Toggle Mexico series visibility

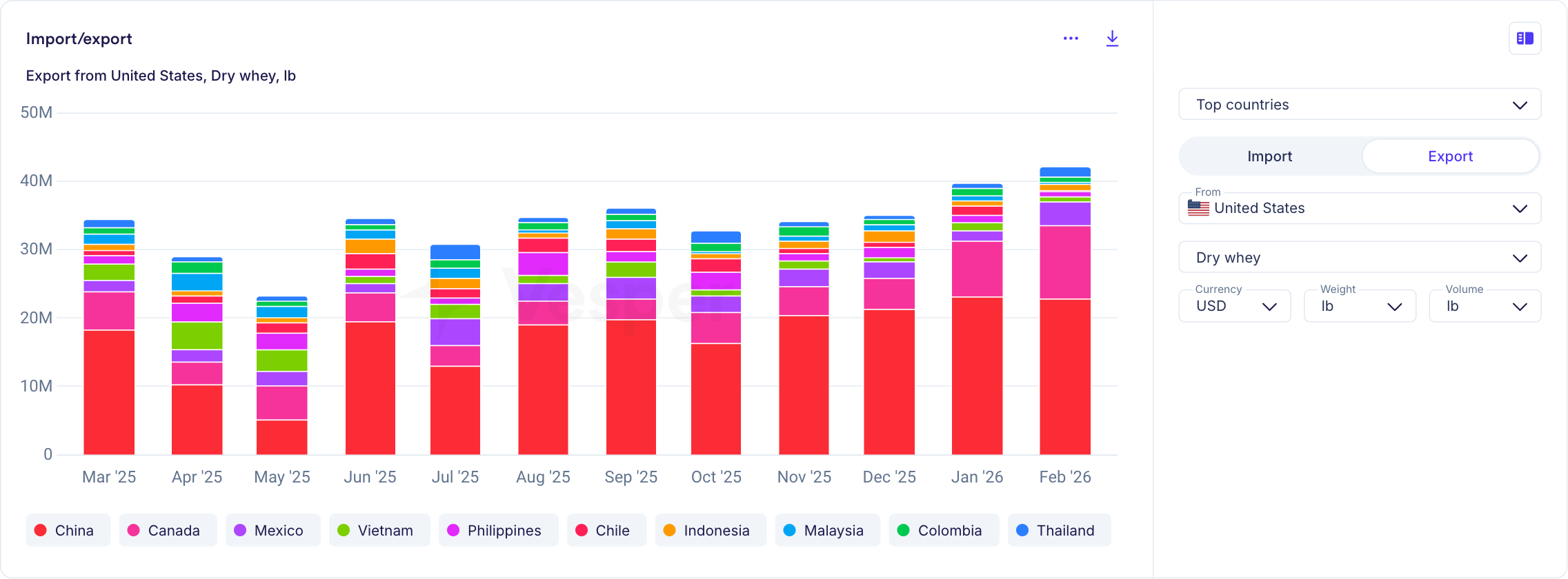click(x=272, y=530)
